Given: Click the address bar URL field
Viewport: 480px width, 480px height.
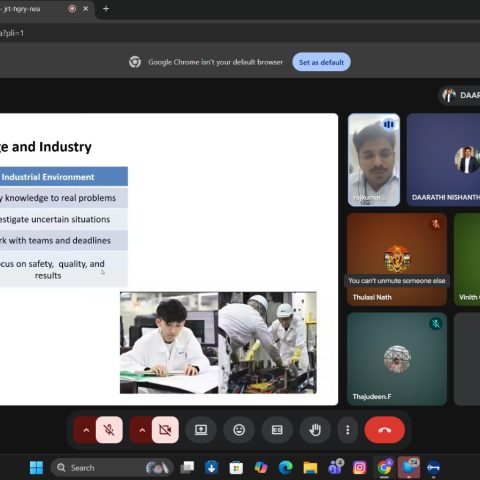Looking at the screenshot, I should click(x=240, y=33).
